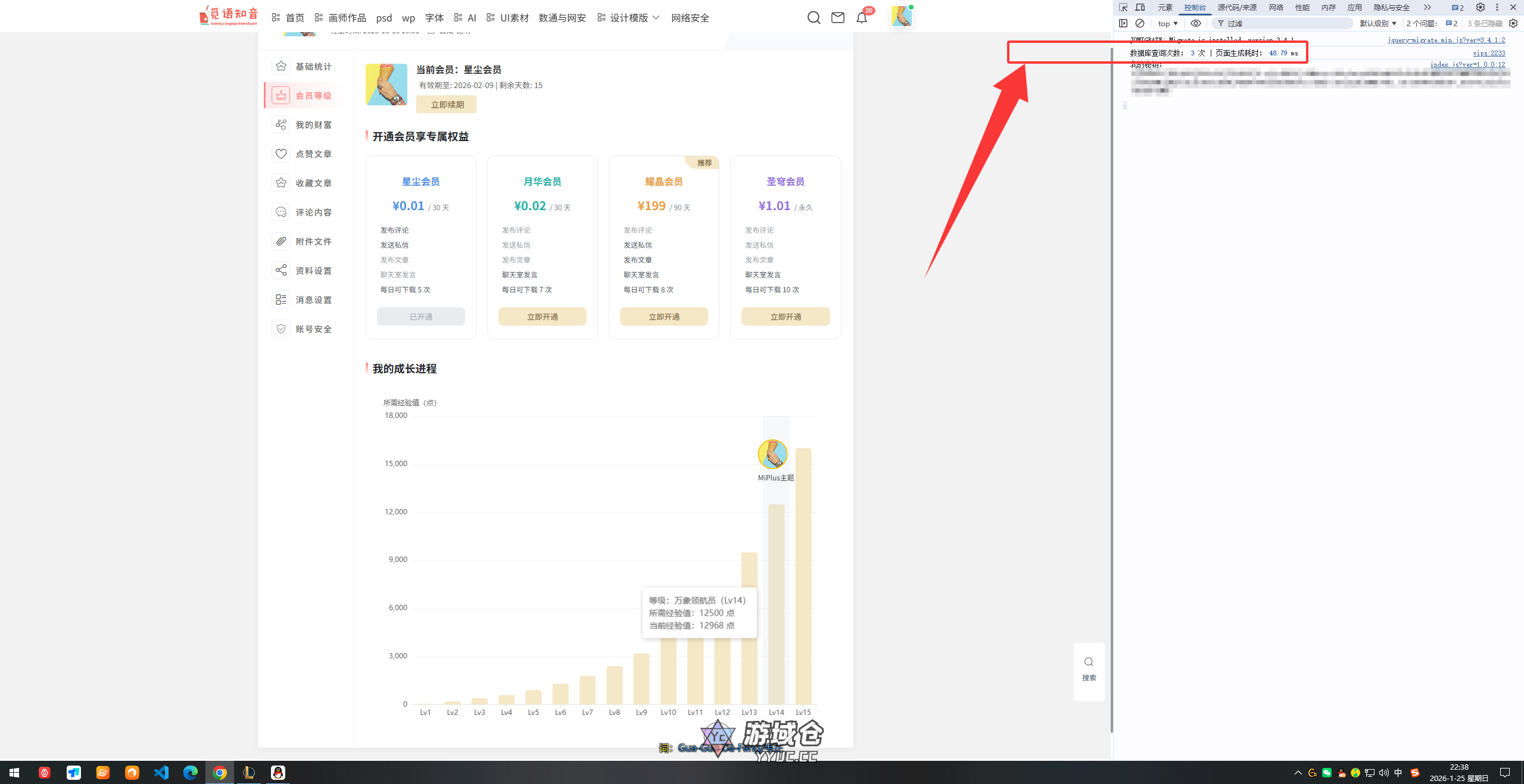
Task: Click the live expression eye icon
Action: pyautogui.click(x=1195, y=23)
